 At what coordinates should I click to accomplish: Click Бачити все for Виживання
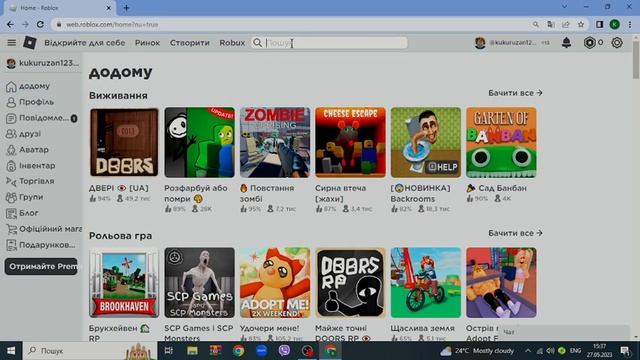pyautogui.click(x=515, y=93)
